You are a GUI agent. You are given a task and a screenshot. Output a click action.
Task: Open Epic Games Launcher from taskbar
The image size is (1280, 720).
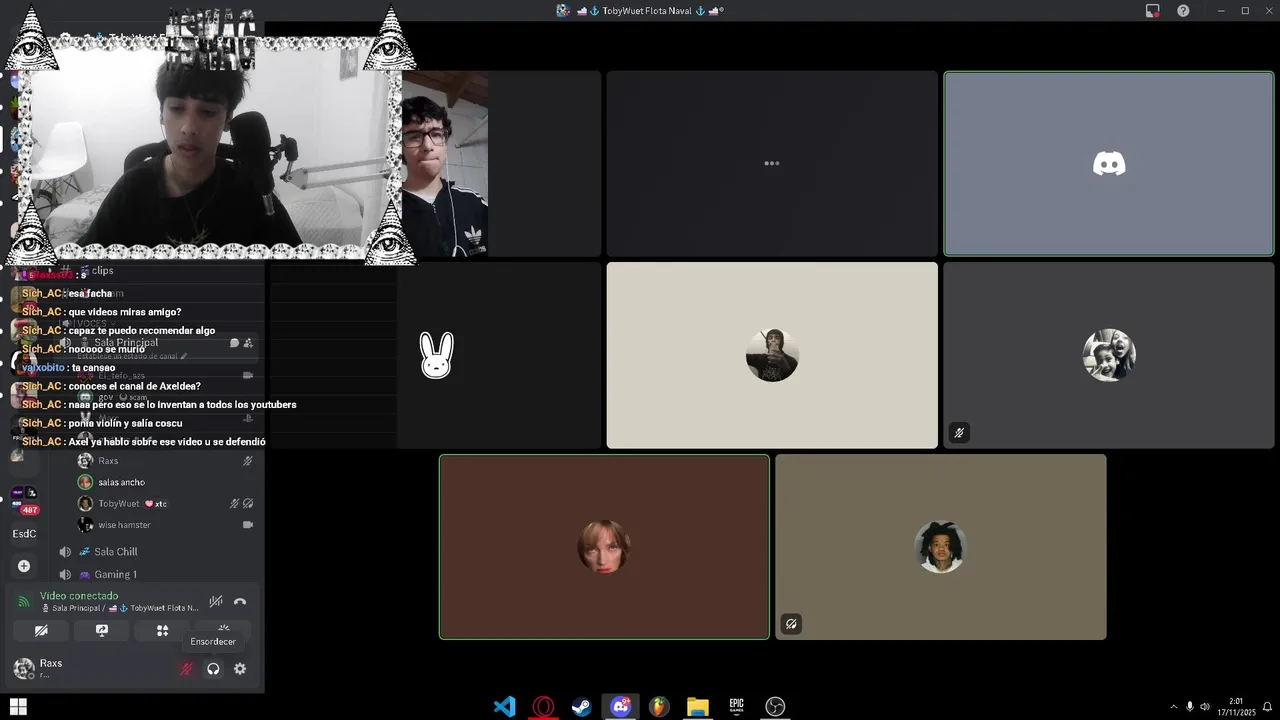pos(736,707)
